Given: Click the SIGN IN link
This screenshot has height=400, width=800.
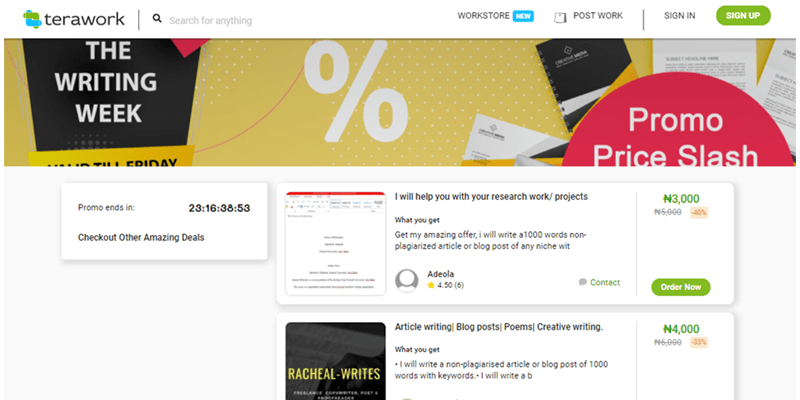Looking at the screenshot, I should (679, 16).
